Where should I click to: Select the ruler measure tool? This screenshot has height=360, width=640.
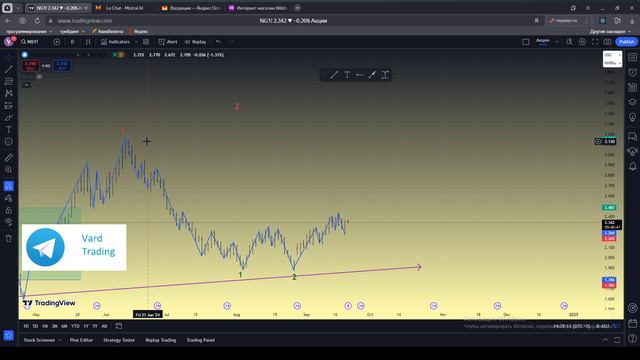point(9,158)
